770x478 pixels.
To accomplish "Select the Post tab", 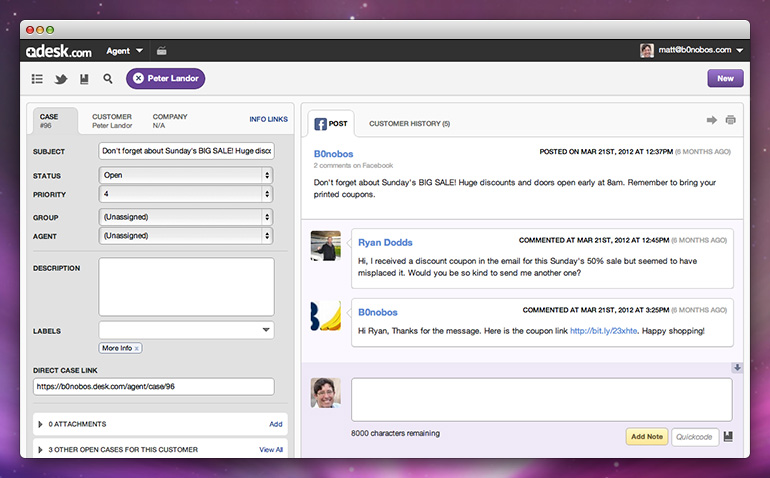I will [x=331, y=124].
